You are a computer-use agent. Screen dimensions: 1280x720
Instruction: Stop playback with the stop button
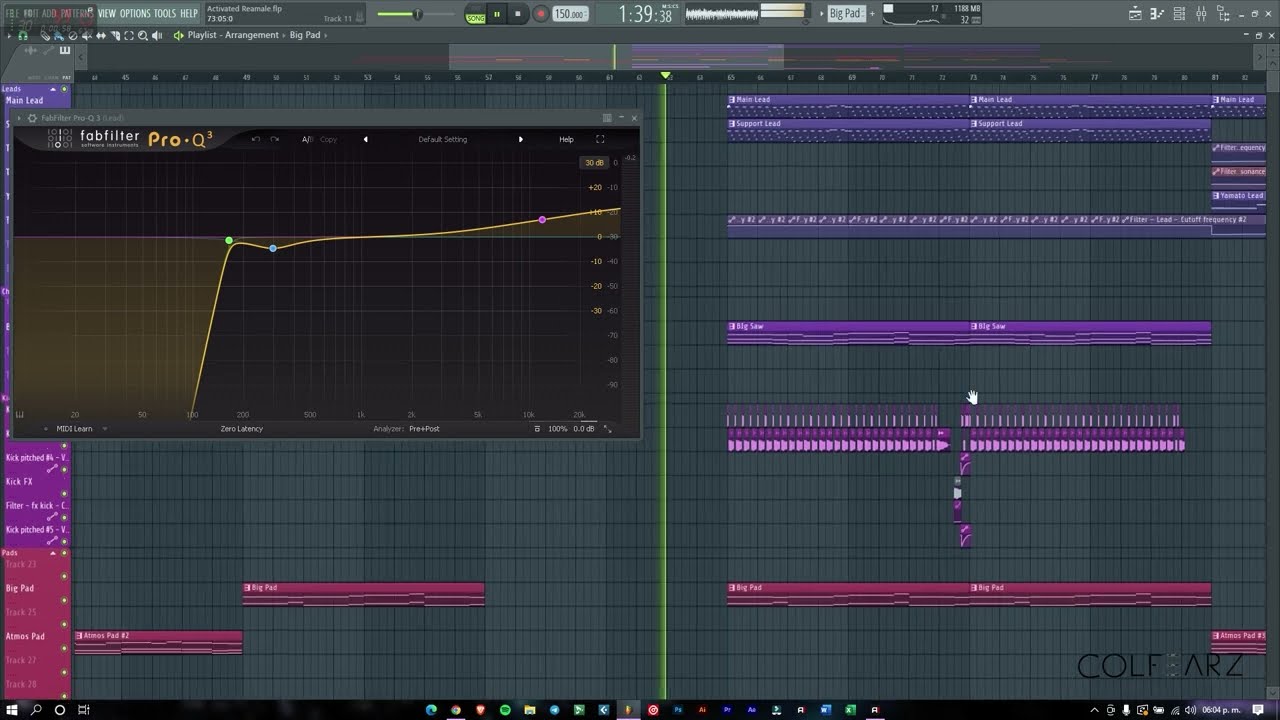tap(517, 14)
